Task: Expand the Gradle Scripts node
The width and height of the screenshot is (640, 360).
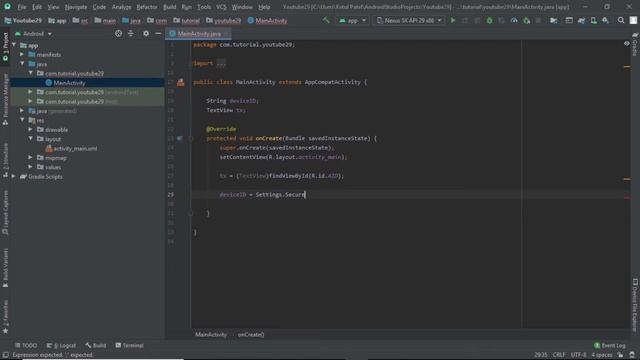Action: click(14, 176)
